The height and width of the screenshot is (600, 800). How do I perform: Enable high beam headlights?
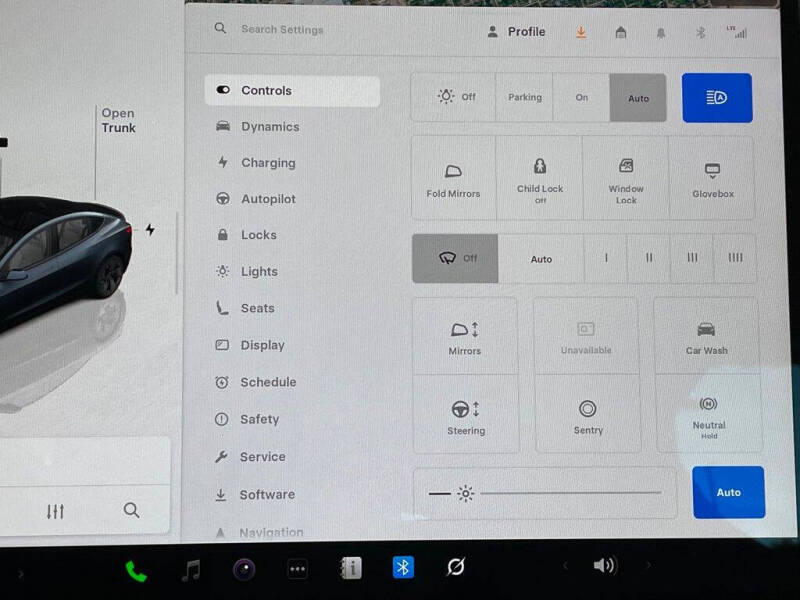tap(717, 97)
